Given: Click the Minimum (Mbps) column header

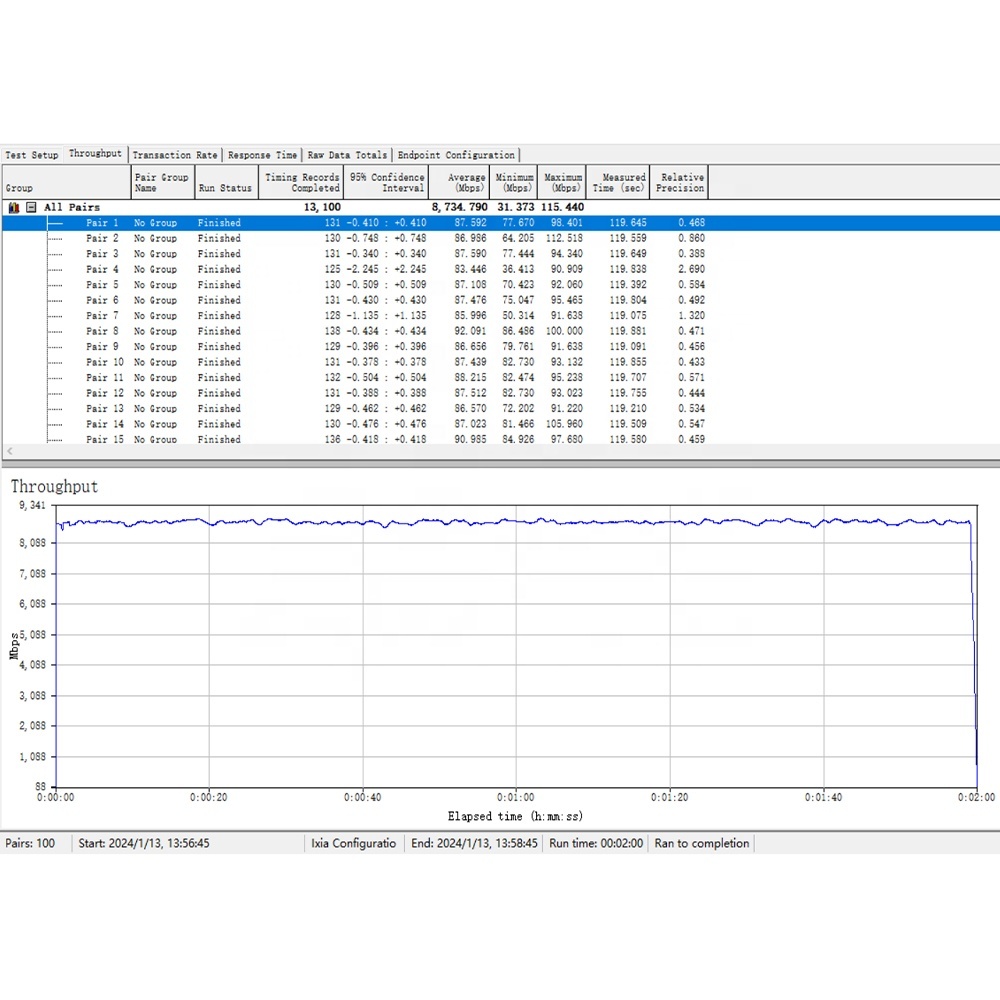Looking at the screenshot, I should (513, 182).
